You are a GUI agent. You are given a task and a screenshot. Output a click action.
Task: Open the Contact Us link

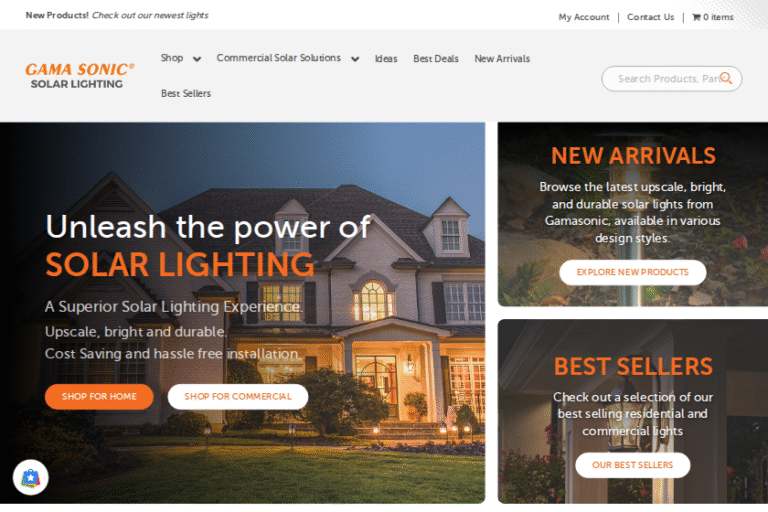pos(650,17)
